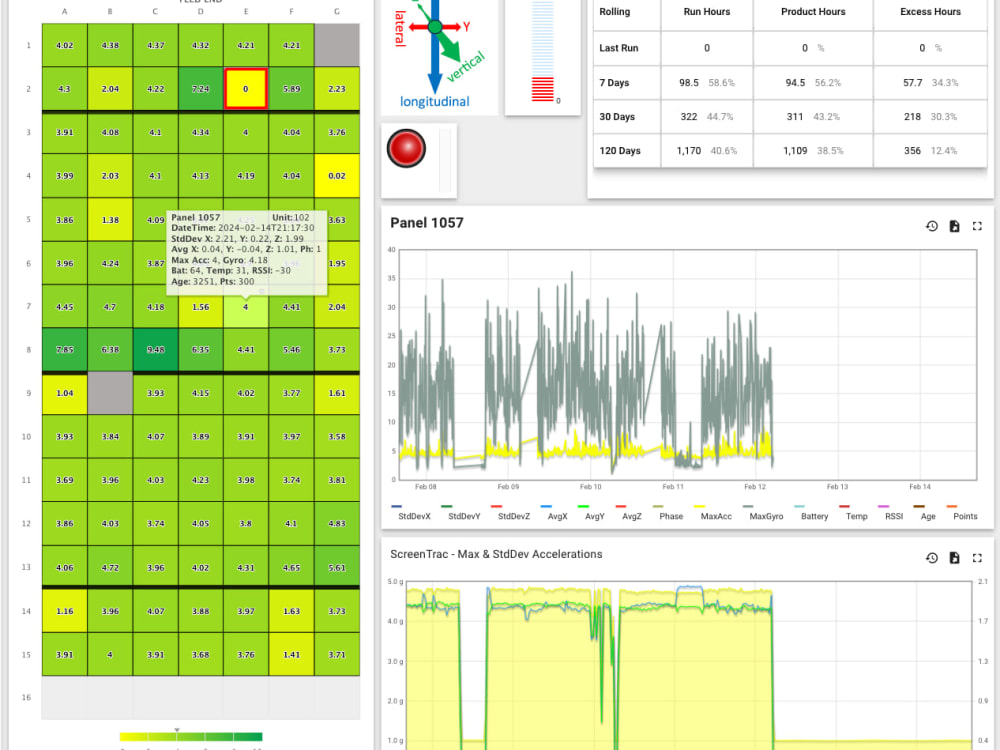Export ScreenTrac accelerations chart file
Viewport: 1000px width, 750px height.
pos(955,557)
